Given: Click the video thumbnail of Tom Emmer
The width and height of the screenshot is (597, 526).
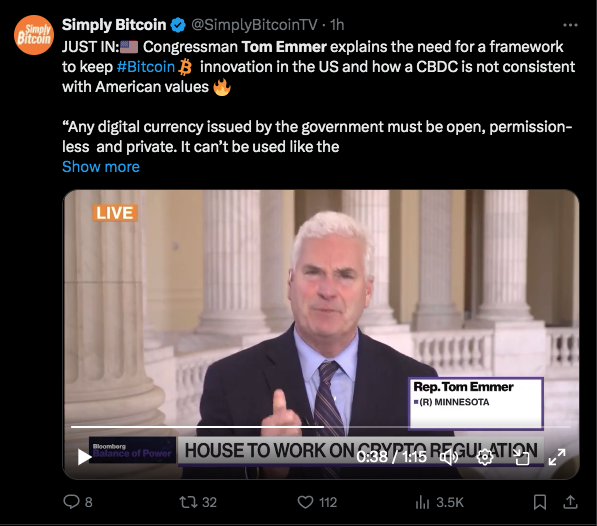Looking at the screenshot, I should pos(321,312).
